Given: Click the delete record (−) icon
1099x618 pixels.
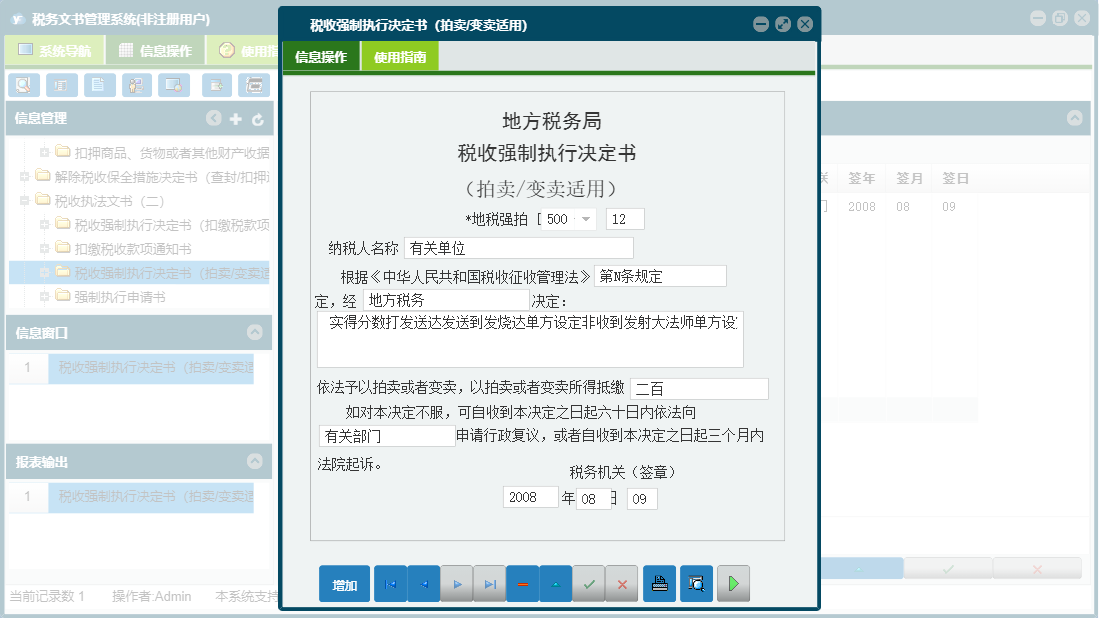Looking at the screenshot, I should 523,583.
